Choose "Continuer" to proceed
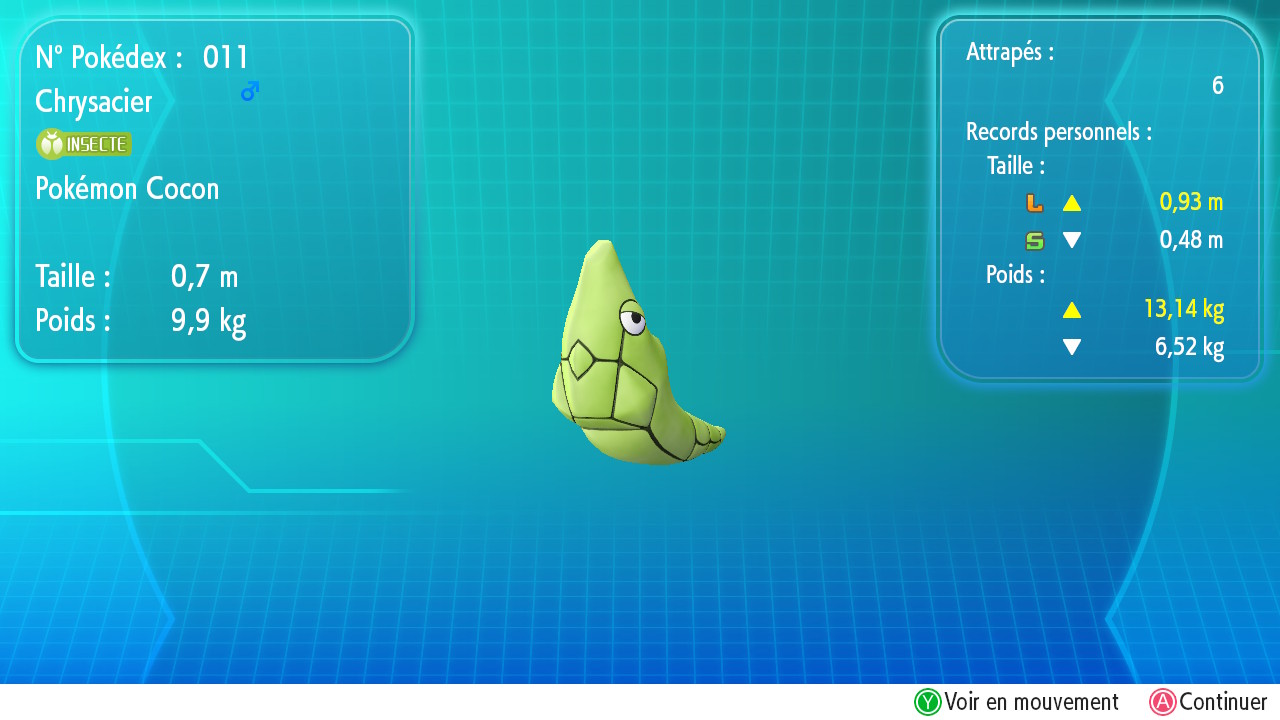This screenshot has height=720, width=1280. [1222, 702]
